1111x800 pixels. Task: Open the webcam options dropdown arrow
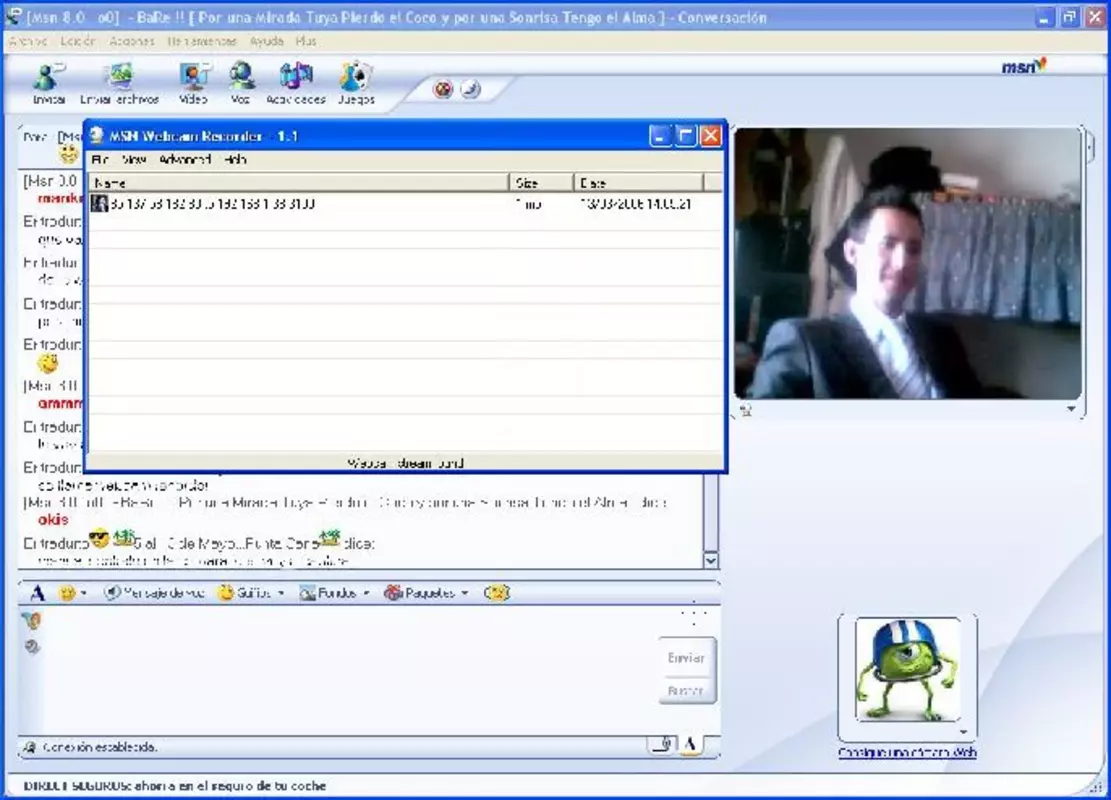click(1071, 409)
